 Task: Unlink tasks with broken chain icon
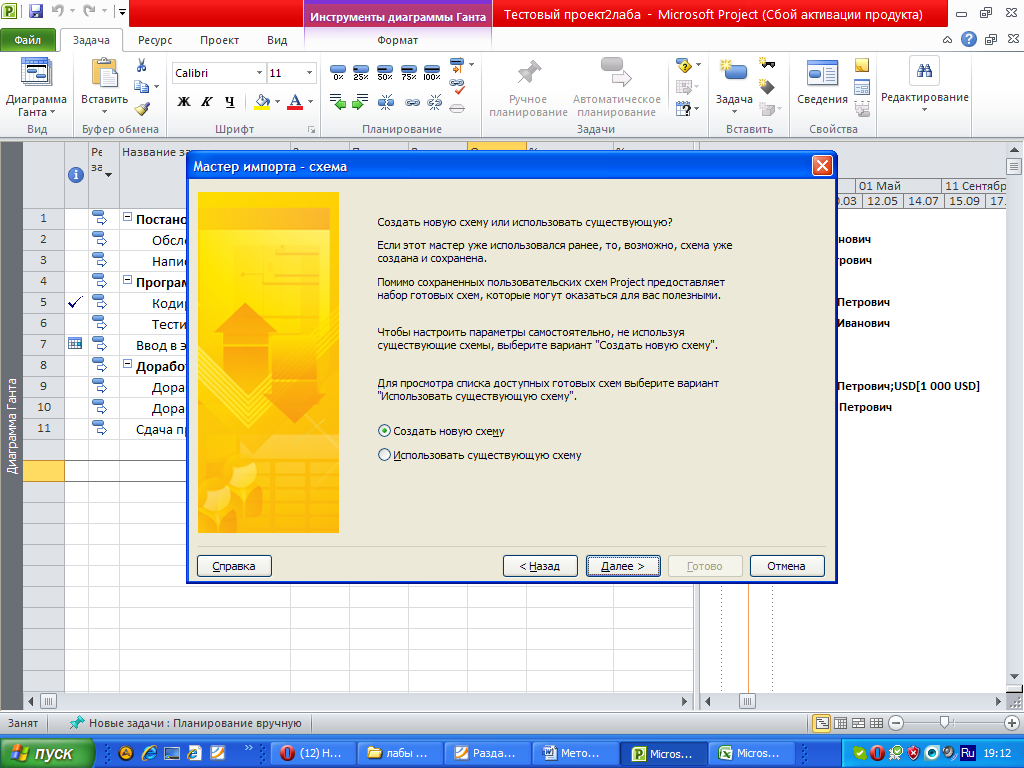click(x=434, y=102)
